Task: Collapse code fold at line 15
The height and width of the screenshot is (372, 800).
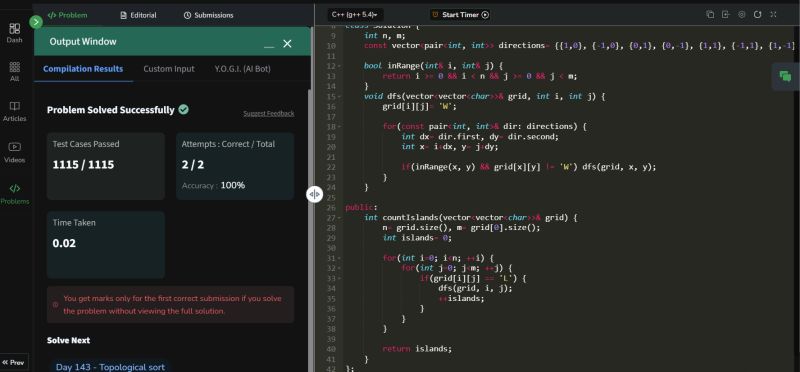Action: [340, 96]
